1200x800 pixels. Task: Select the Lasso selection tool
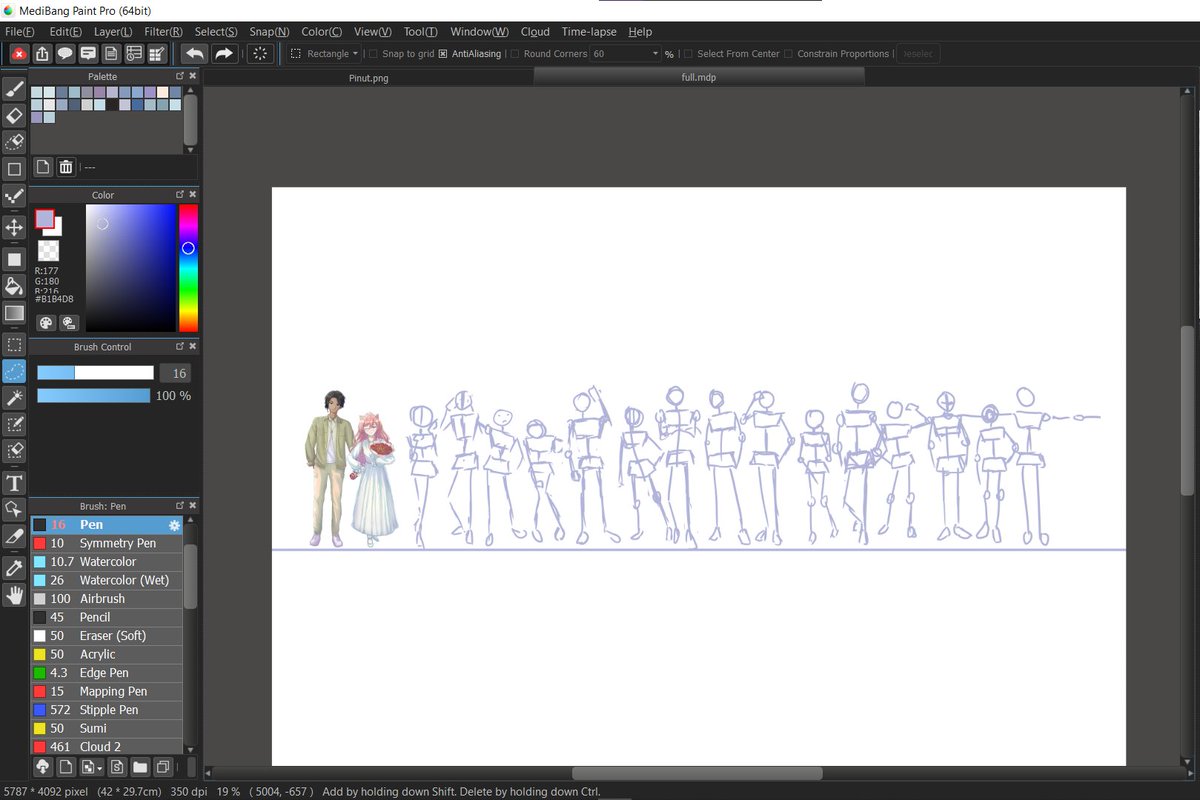14,371
